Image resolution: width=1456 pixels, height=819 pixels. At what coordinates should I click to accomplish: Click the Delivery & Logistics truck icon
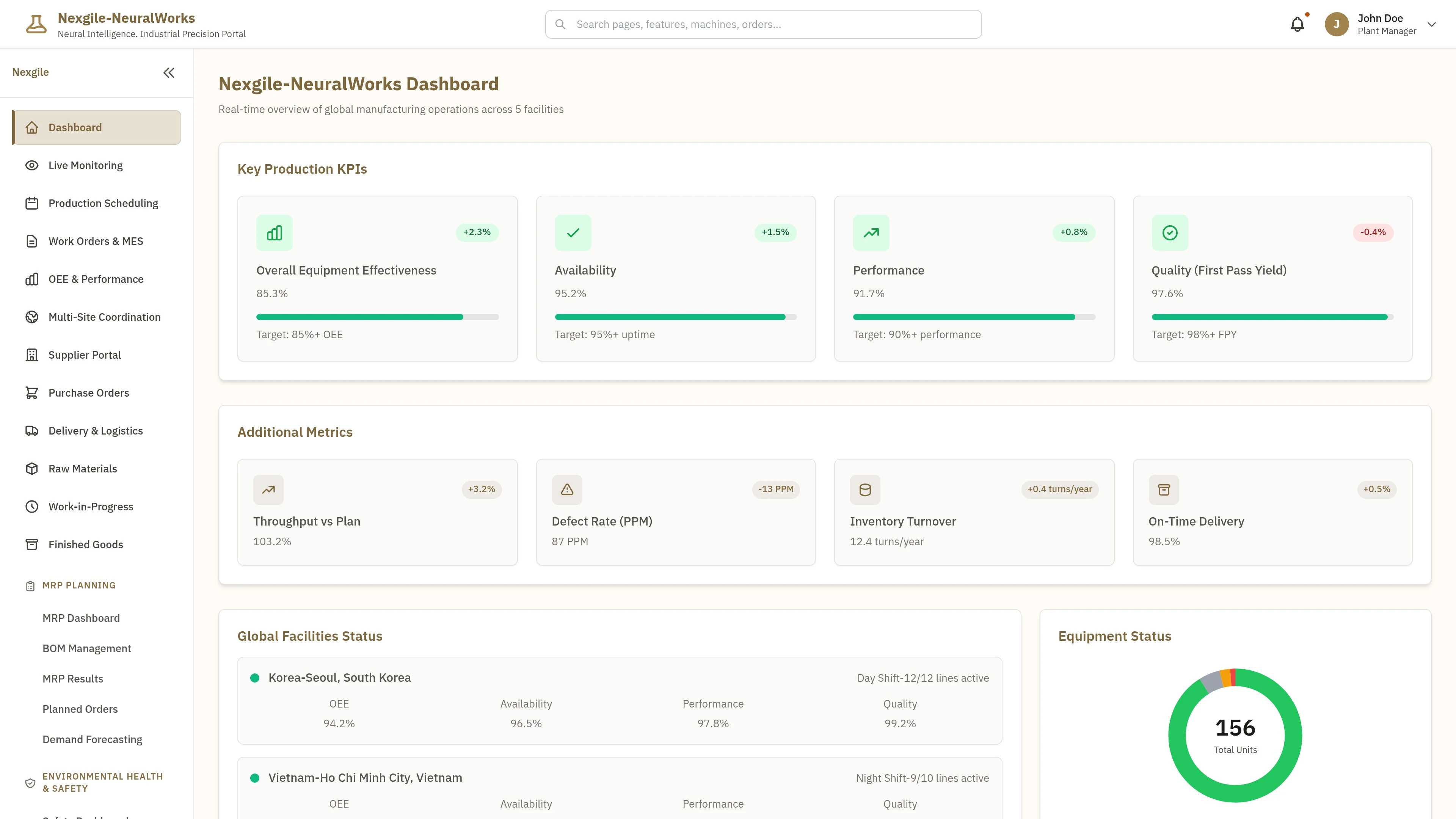[31, 430]
